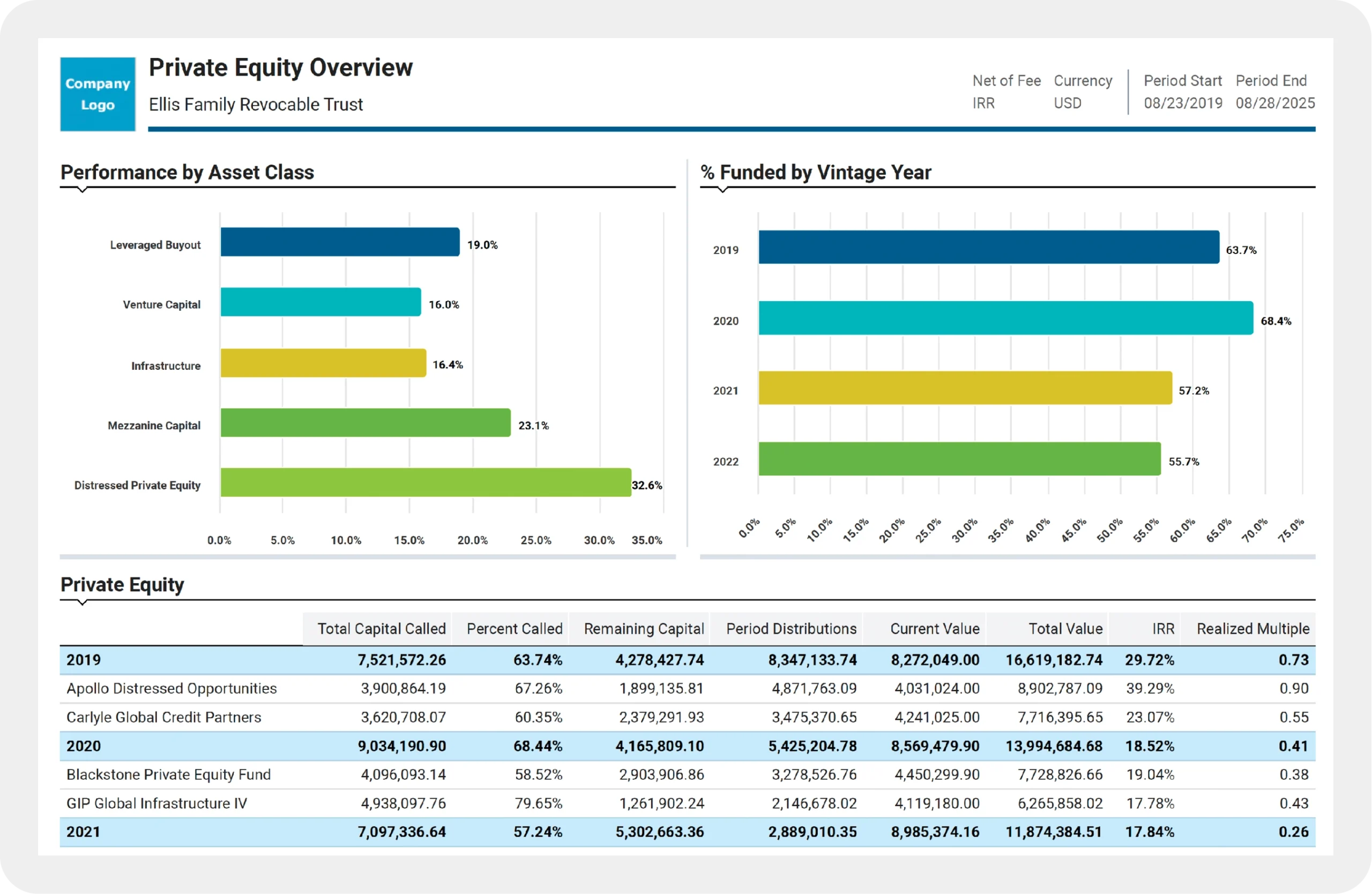
Task: Click the Blackstone Private Equity Fund row
Action: pyautogui.click(x=169, y=774)
